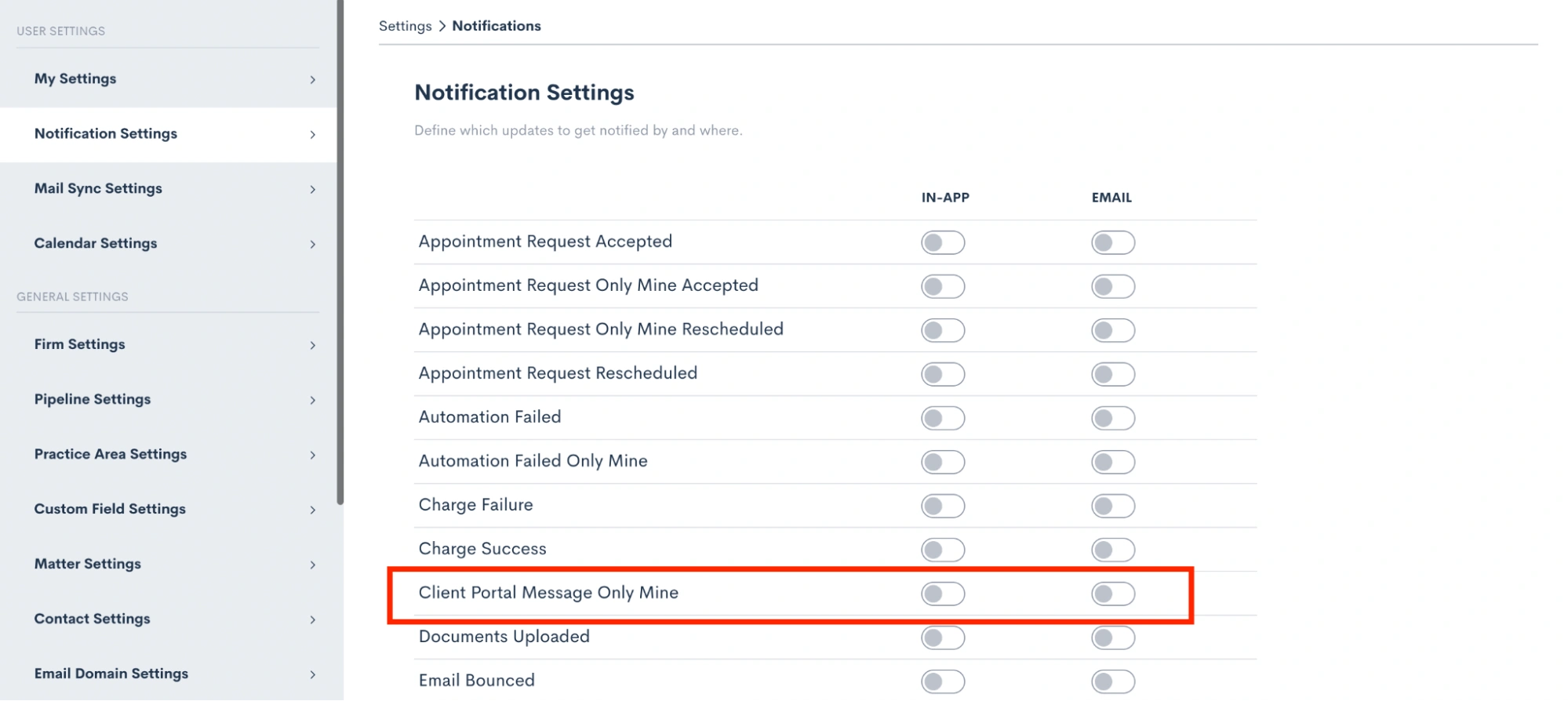
Task: Click the arrow icon next to Mail Sync Settings
Action: (x=312, y=189)
